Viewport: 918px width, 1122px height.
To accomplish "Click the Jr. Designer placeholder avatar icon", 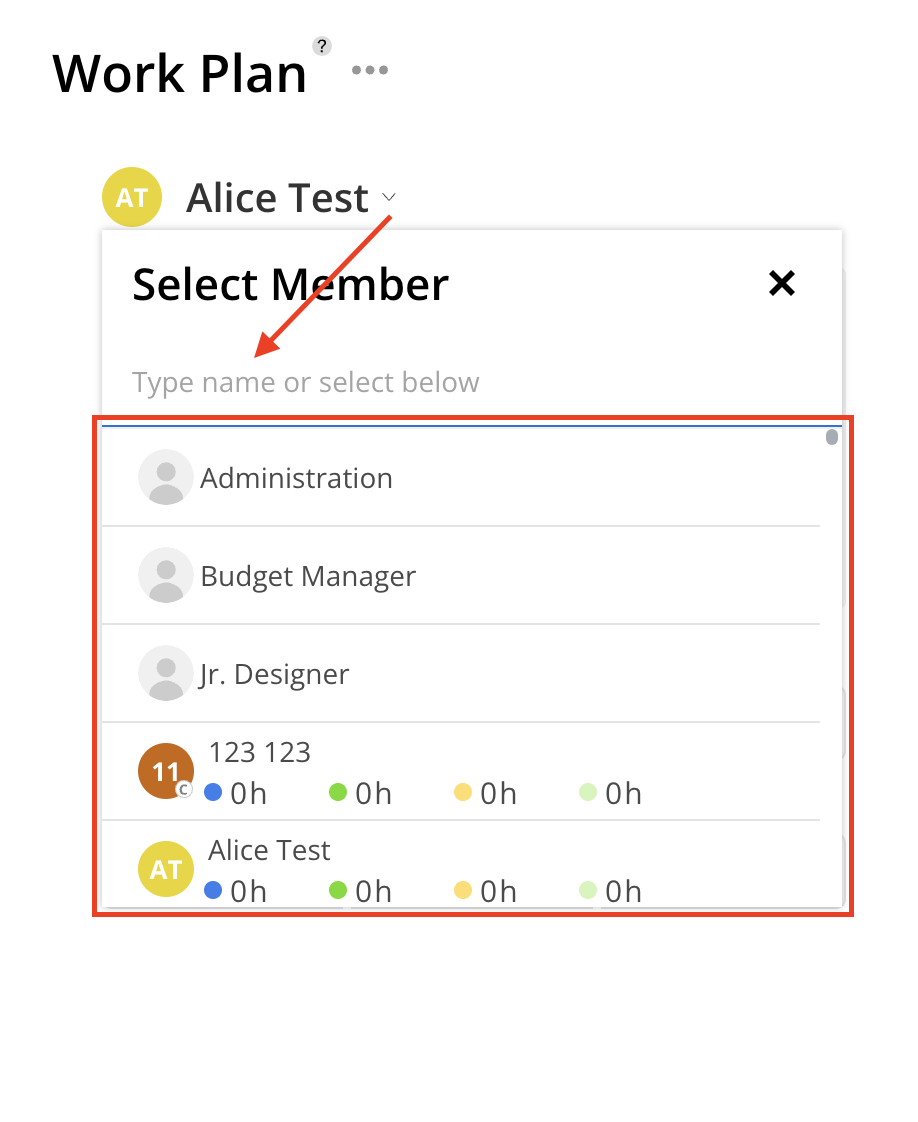I will [166, 673].
